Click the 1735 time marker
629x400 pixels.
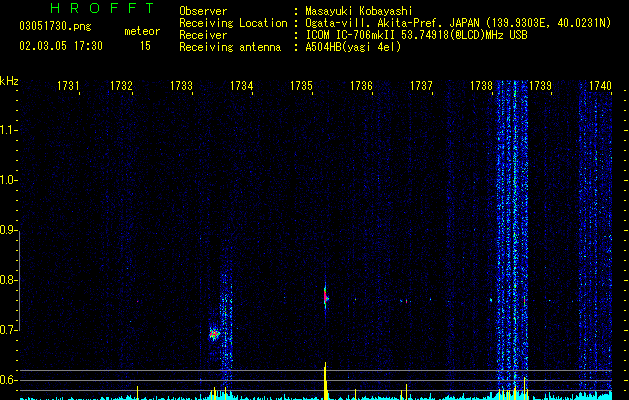click(301, 86)
